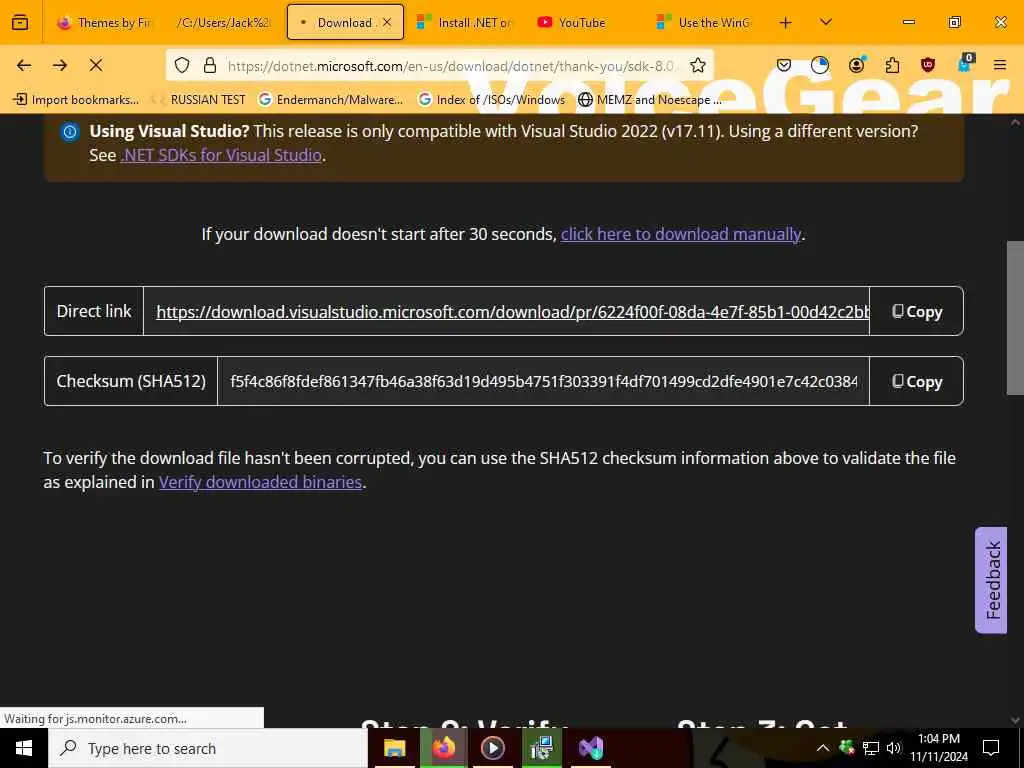Switch to the YouTube tab
This screenshot has width=1024, height=768.
point(583,22)
